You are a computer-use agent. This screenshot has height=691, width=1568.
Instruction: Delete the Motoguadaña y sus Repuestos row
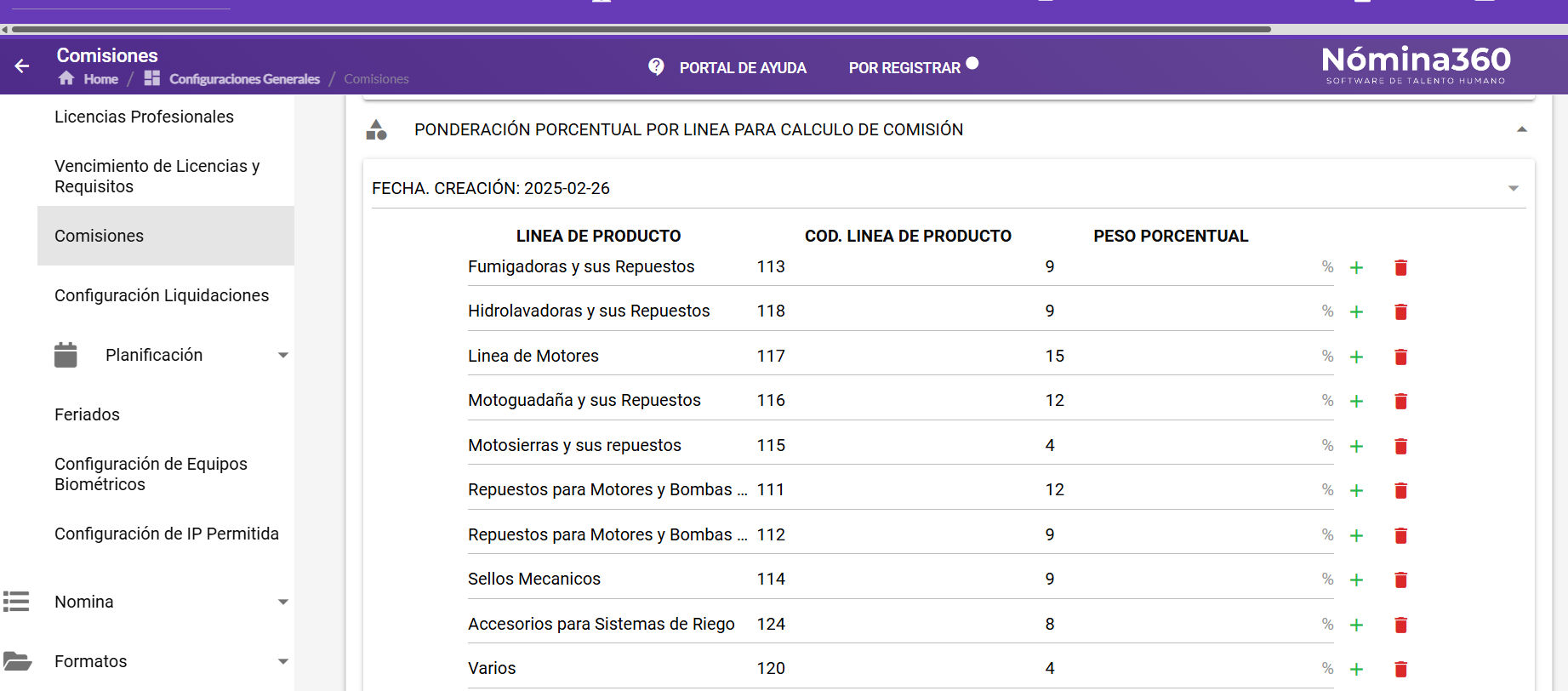1400,401
